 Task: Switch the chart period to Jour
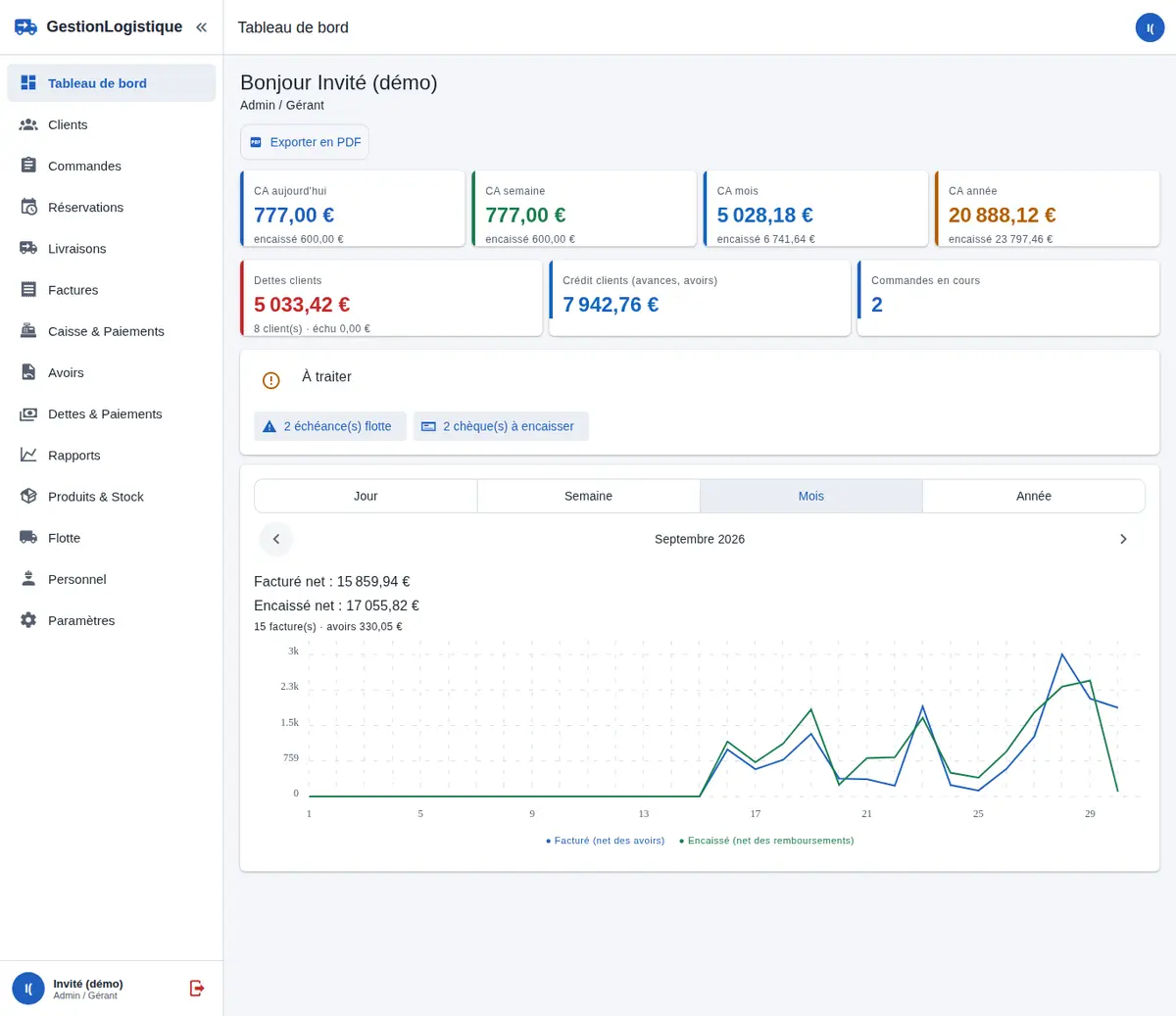click(366, 496)
